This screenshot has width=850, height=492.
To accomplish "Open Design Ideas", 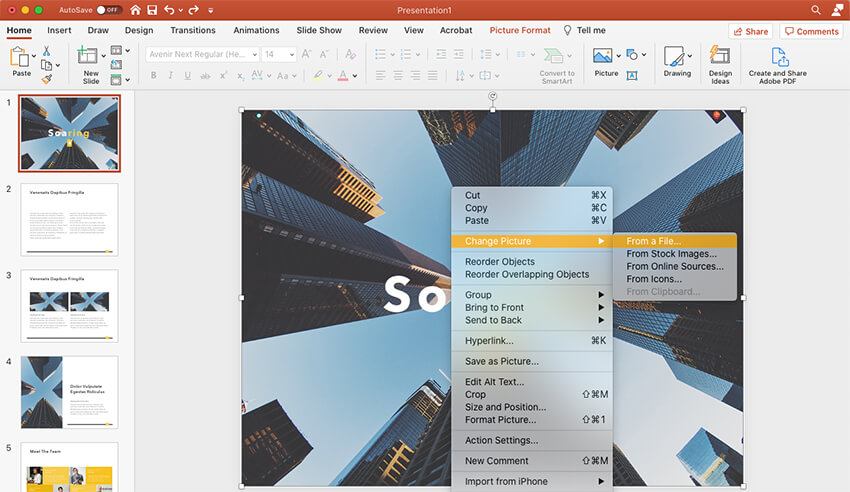I will pyautogui.click(x=720, y=65).
